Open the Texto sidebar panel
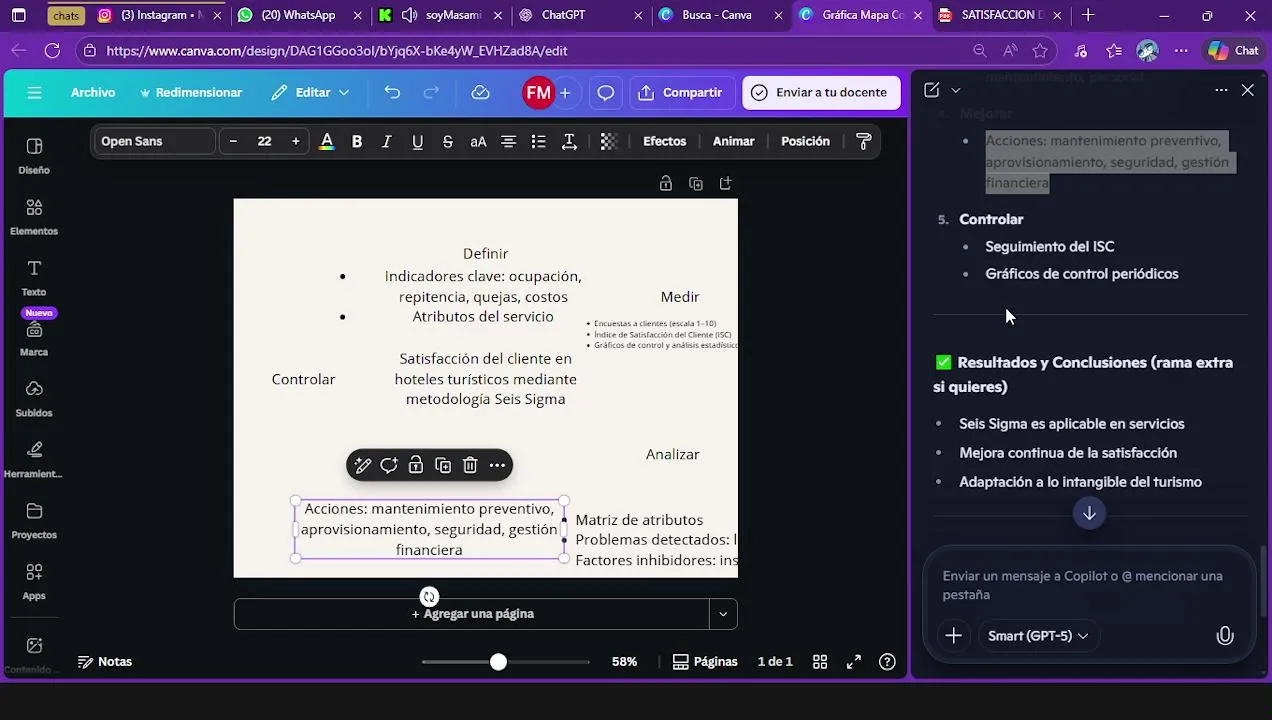 [x=34, y=278]
